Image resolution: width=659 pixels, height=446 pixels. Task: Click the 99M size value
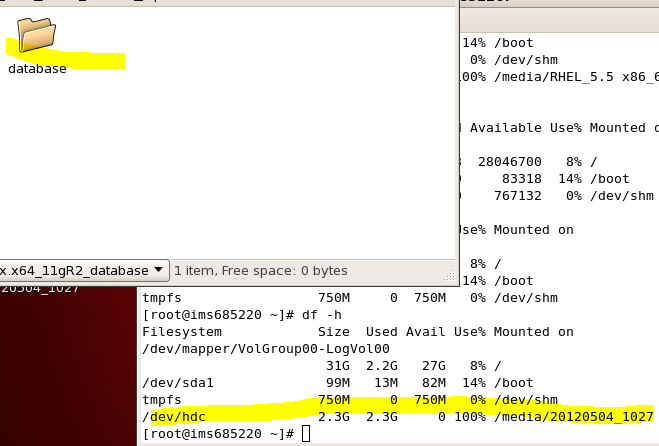click(x=338, y=383)
